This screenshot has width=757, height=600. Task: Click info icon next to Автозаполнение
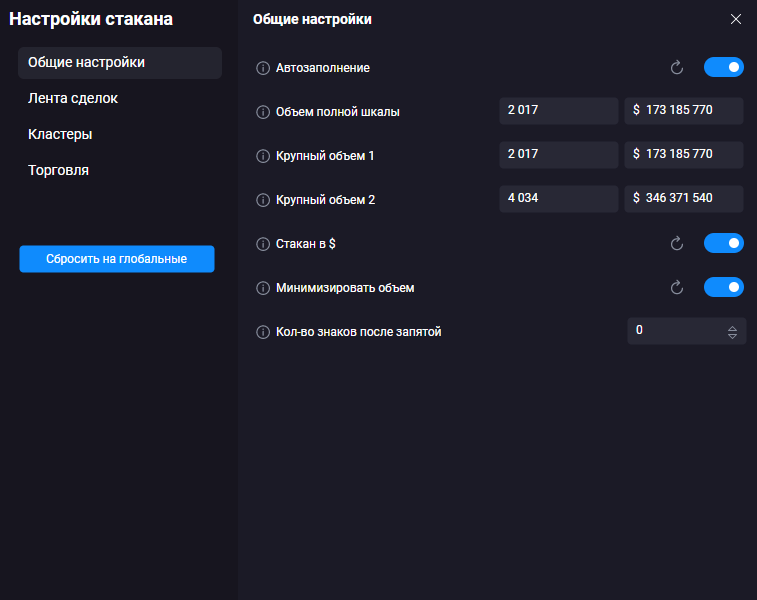tap(263, 68)
